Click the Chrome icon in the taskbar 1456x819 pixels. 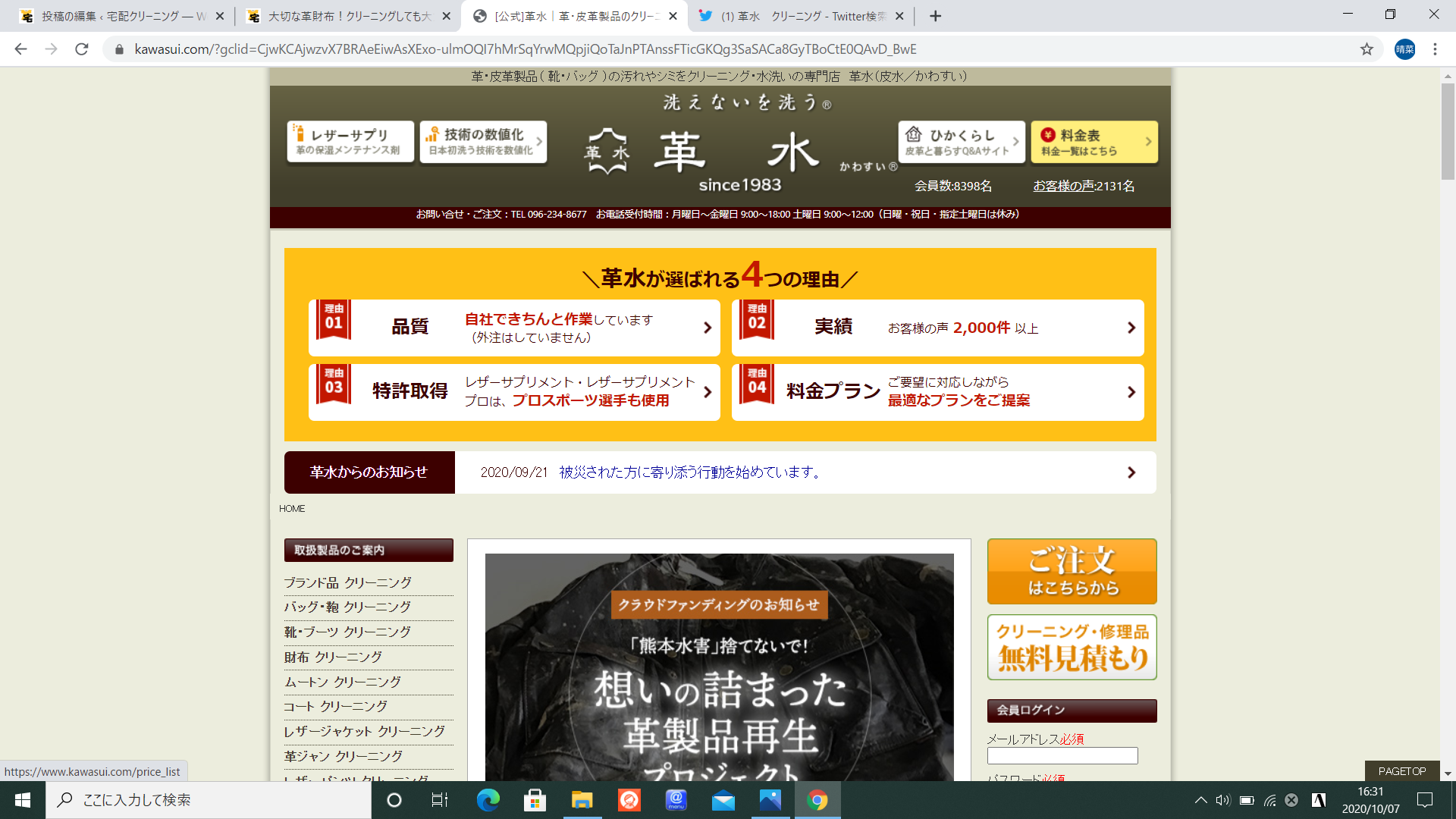pos(817,800)
